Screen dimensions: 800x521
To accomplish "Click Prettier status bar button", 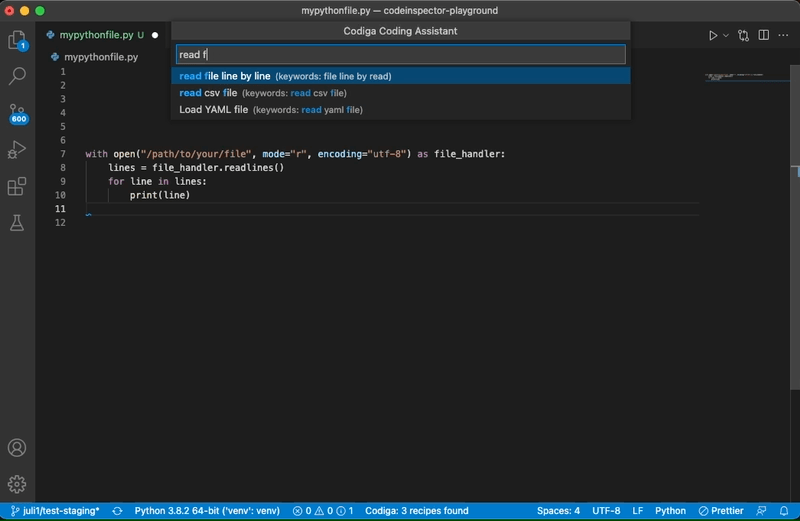I will pos(720,511).
